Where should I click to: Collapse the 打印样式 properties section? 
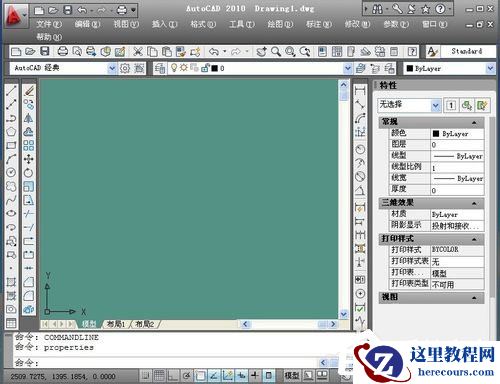click(x=474, y=239)
